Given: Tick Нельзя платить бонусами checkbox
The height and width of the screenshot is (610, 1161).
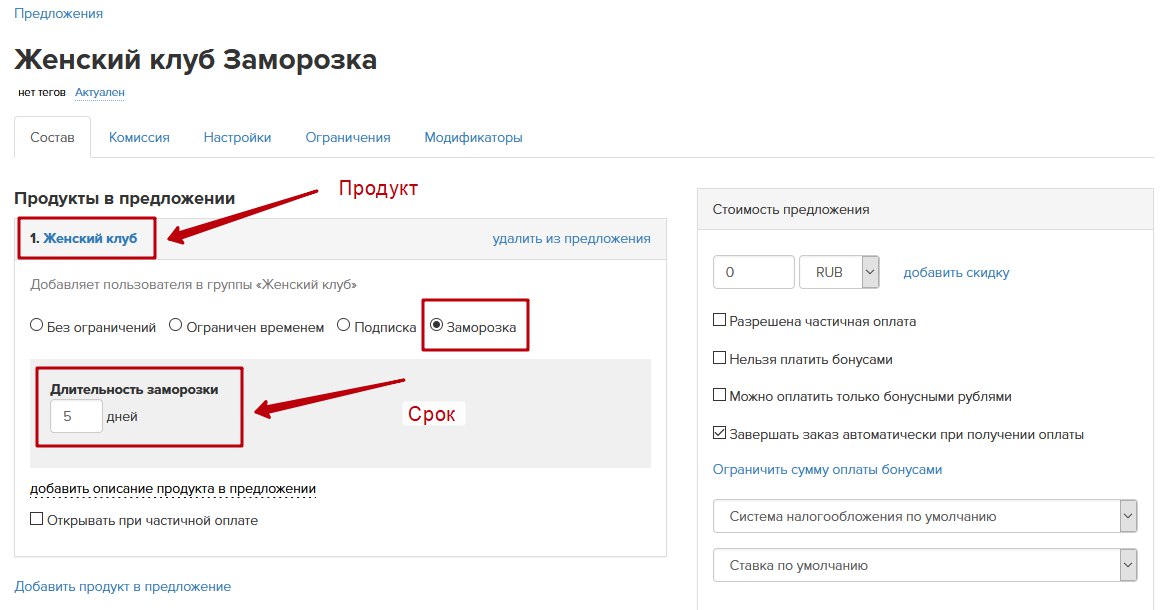Looking at the screenshot, I should (719, 358).
